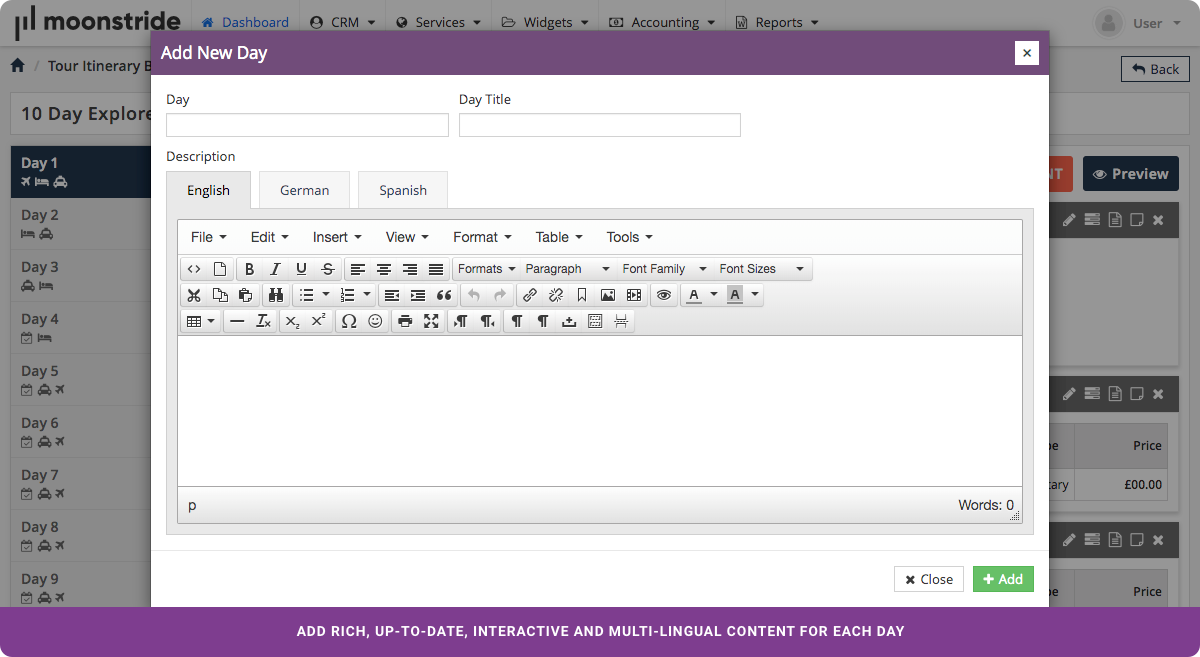
Task: Click the print icon in the editor
Action: pos(405,321)
